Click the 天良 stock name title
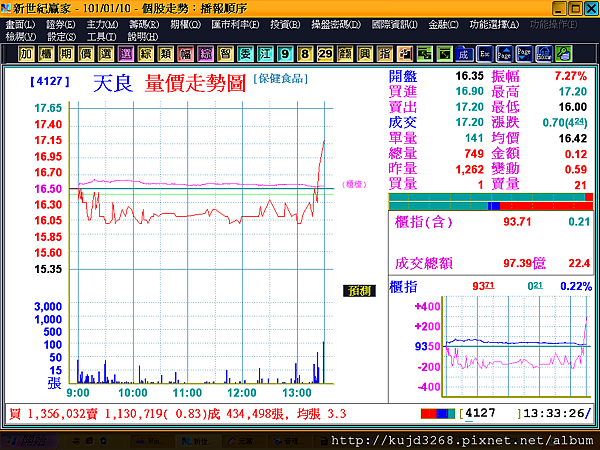This screenshot has width=600, height=450. point(113,83)
